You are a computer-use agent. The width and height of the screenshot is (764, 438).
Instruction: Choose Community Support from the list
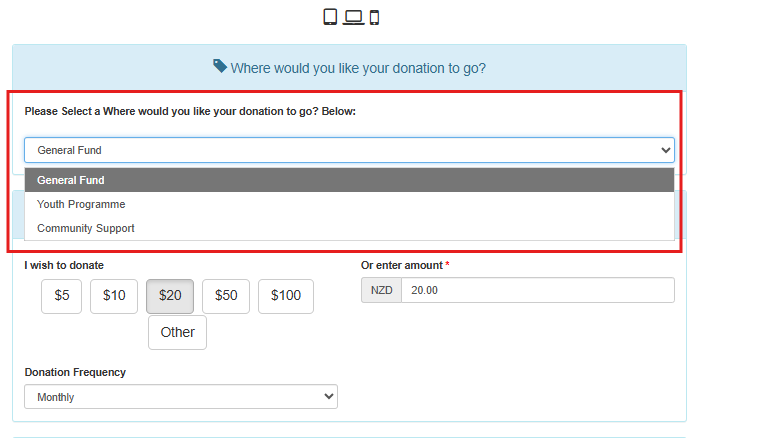click(x=349, y=228)
